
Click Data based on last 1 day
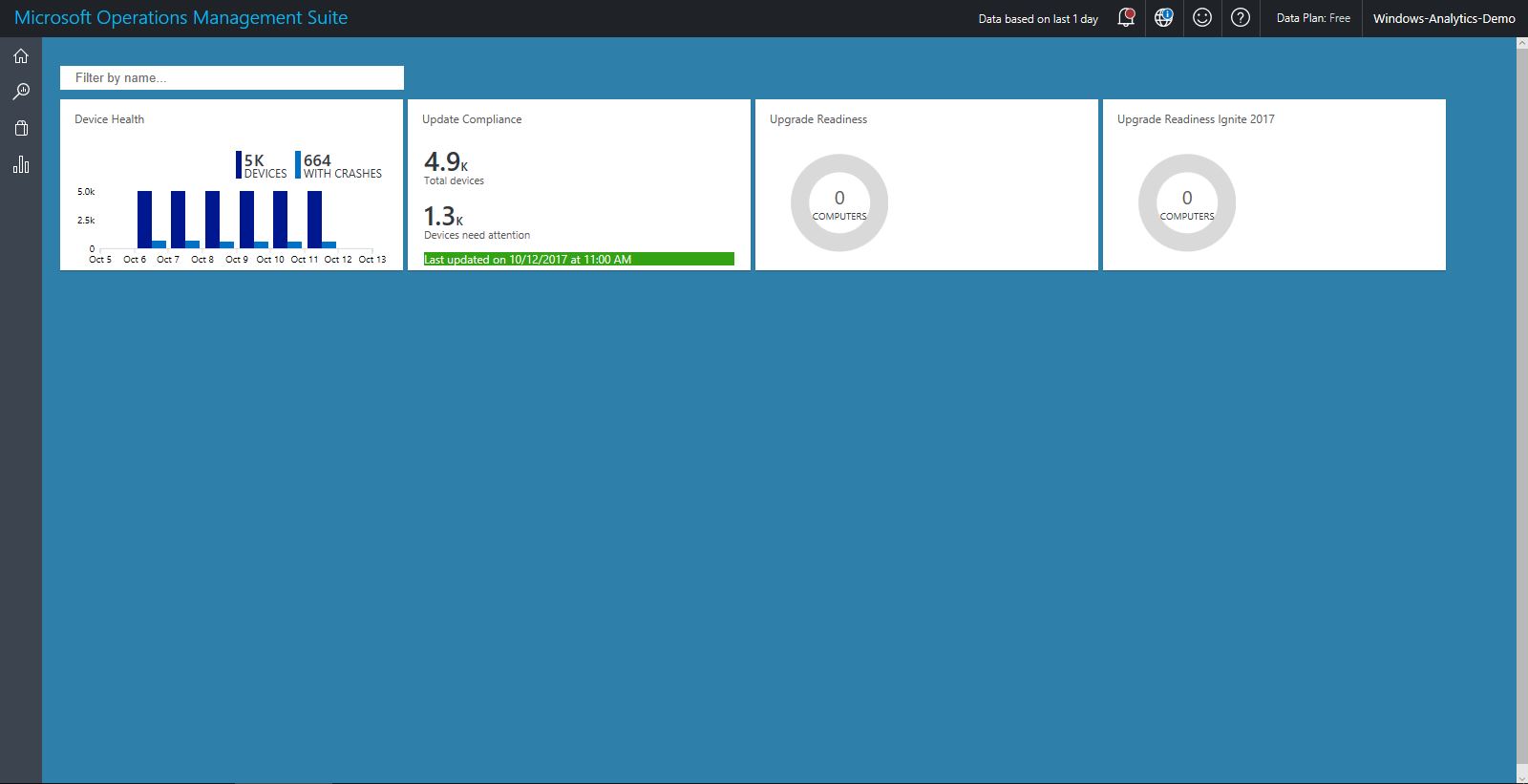1038,18
